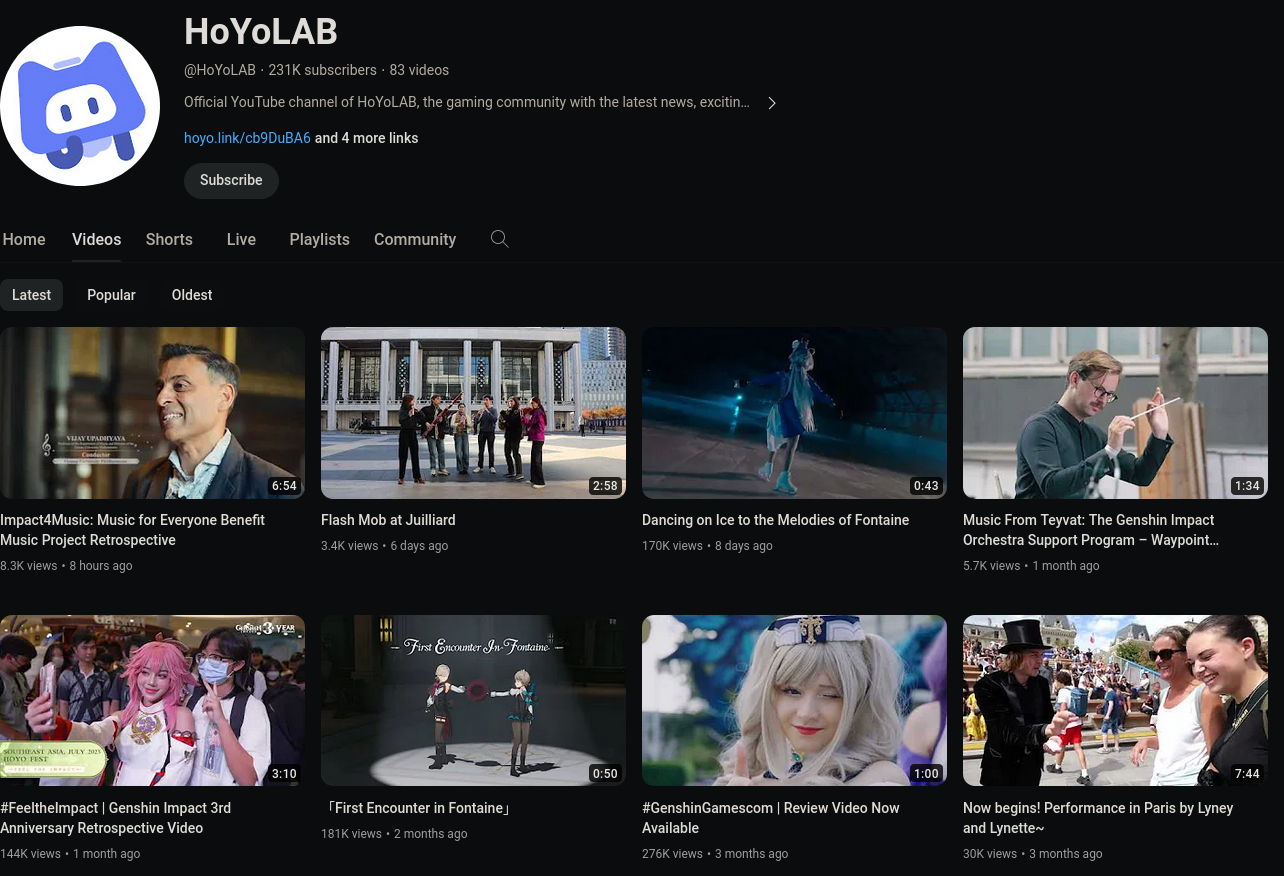Click the '@HoYoLAB' channel handle
This screenshot has height=876, width=1284.
pos(220,70)
